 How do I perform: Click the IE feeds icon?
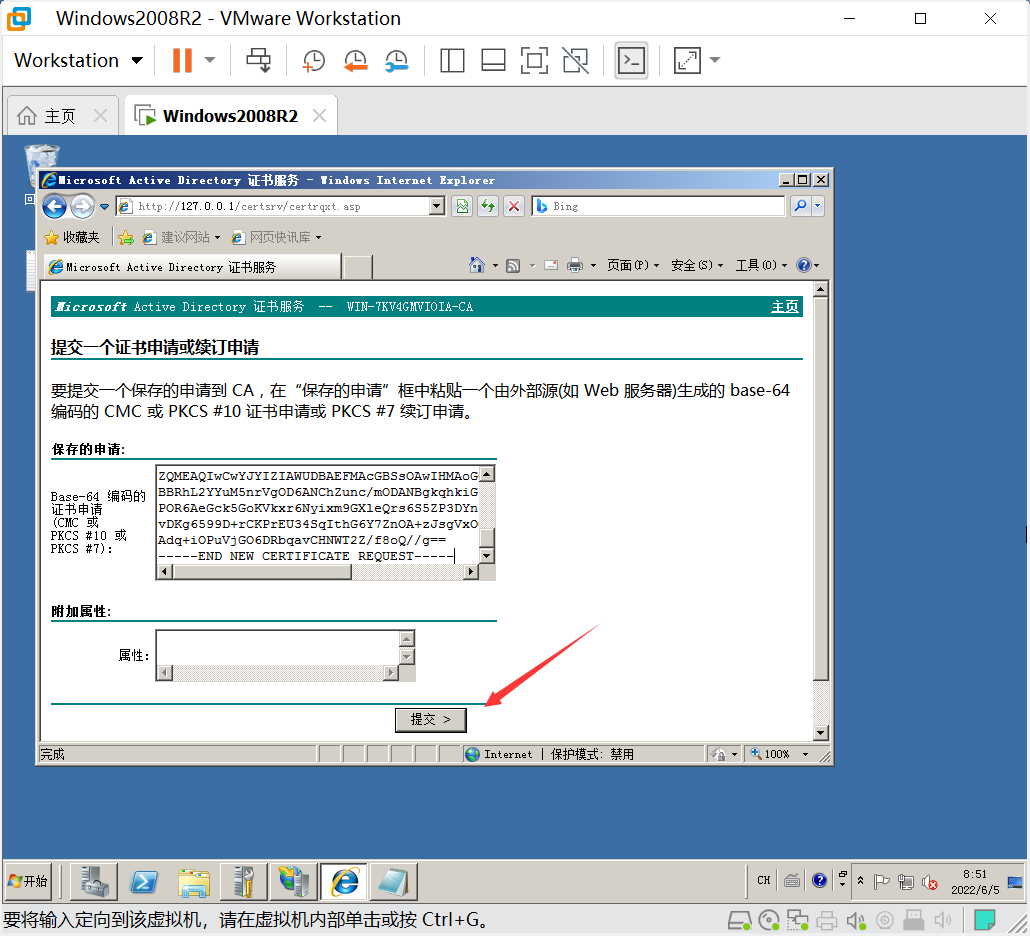pos(513,265)
